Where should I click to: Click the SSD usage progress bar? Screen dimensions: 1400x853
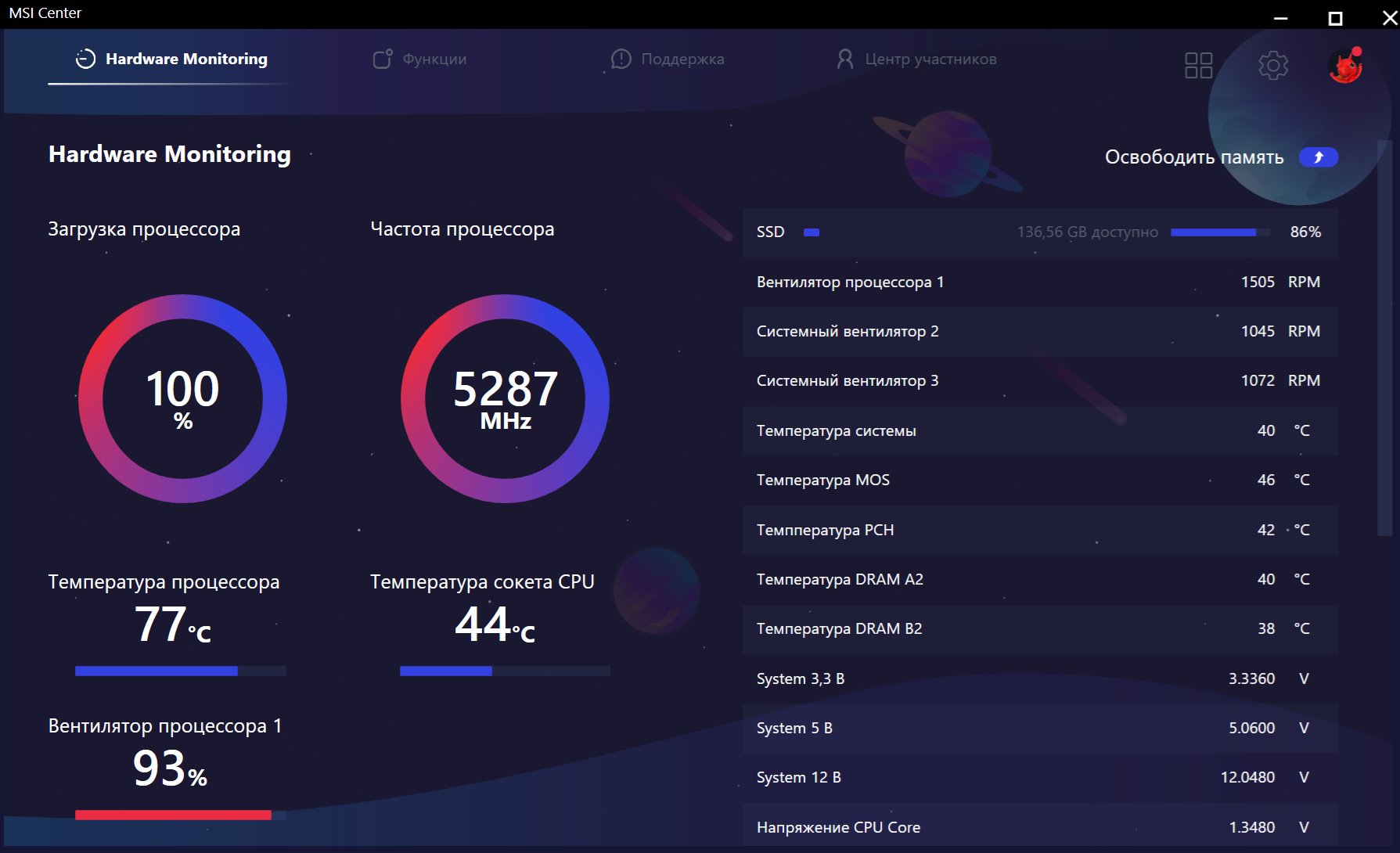coord(1220,232)
